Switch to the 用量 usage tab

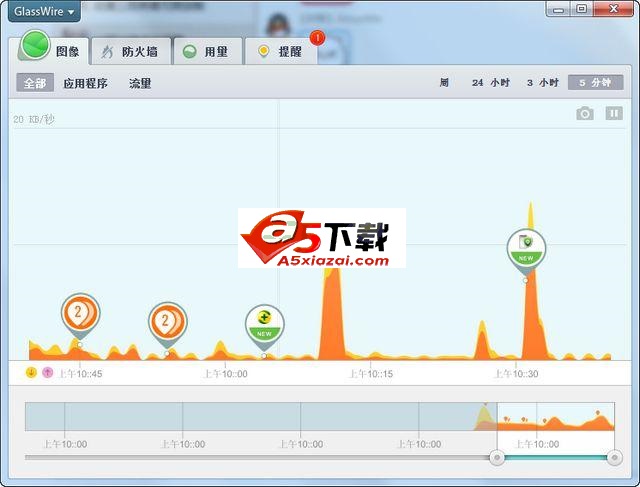(x=208, y=51)
